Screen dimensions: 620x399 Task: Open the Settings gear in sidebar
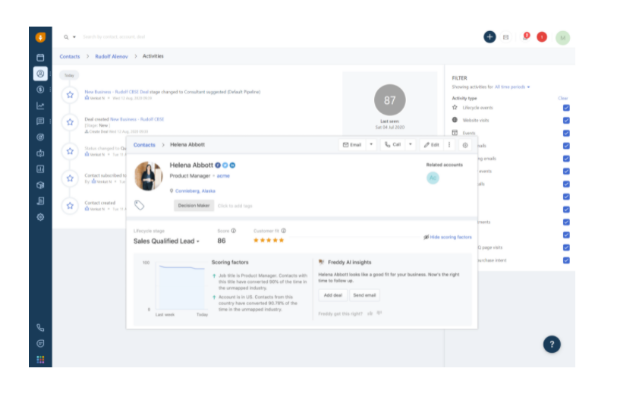coord(40,217)
